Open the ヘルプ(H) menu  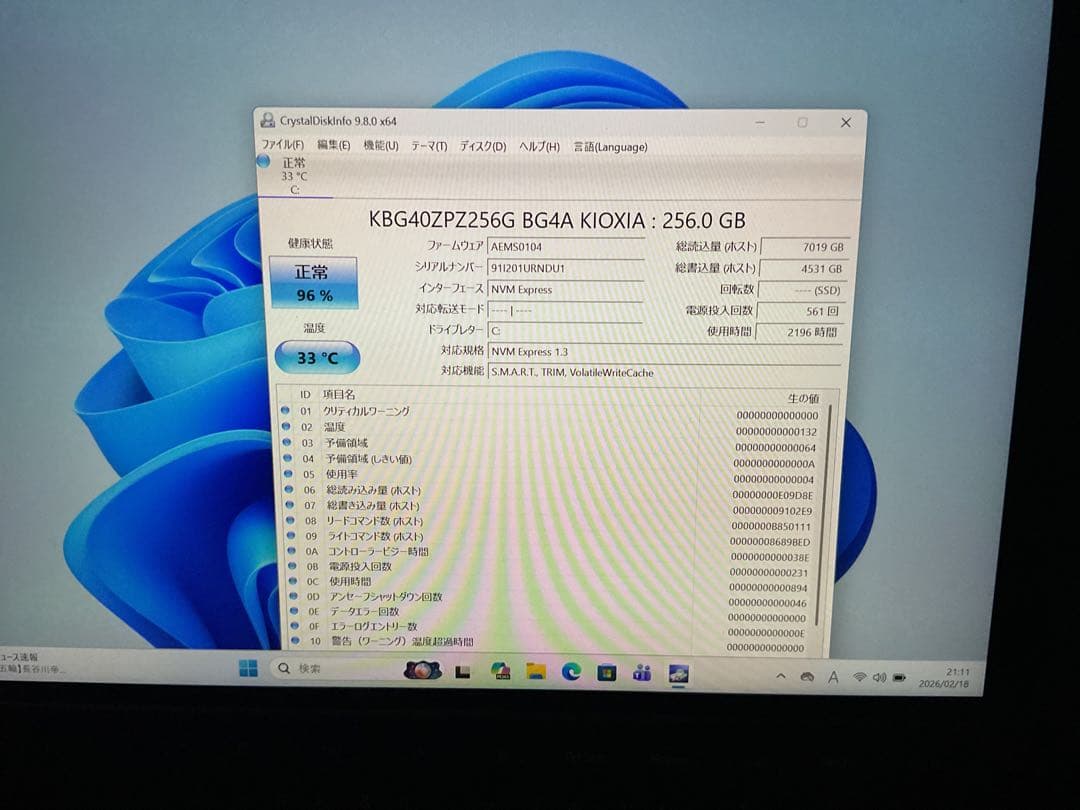pyautogui.click(x=539, y=147)
